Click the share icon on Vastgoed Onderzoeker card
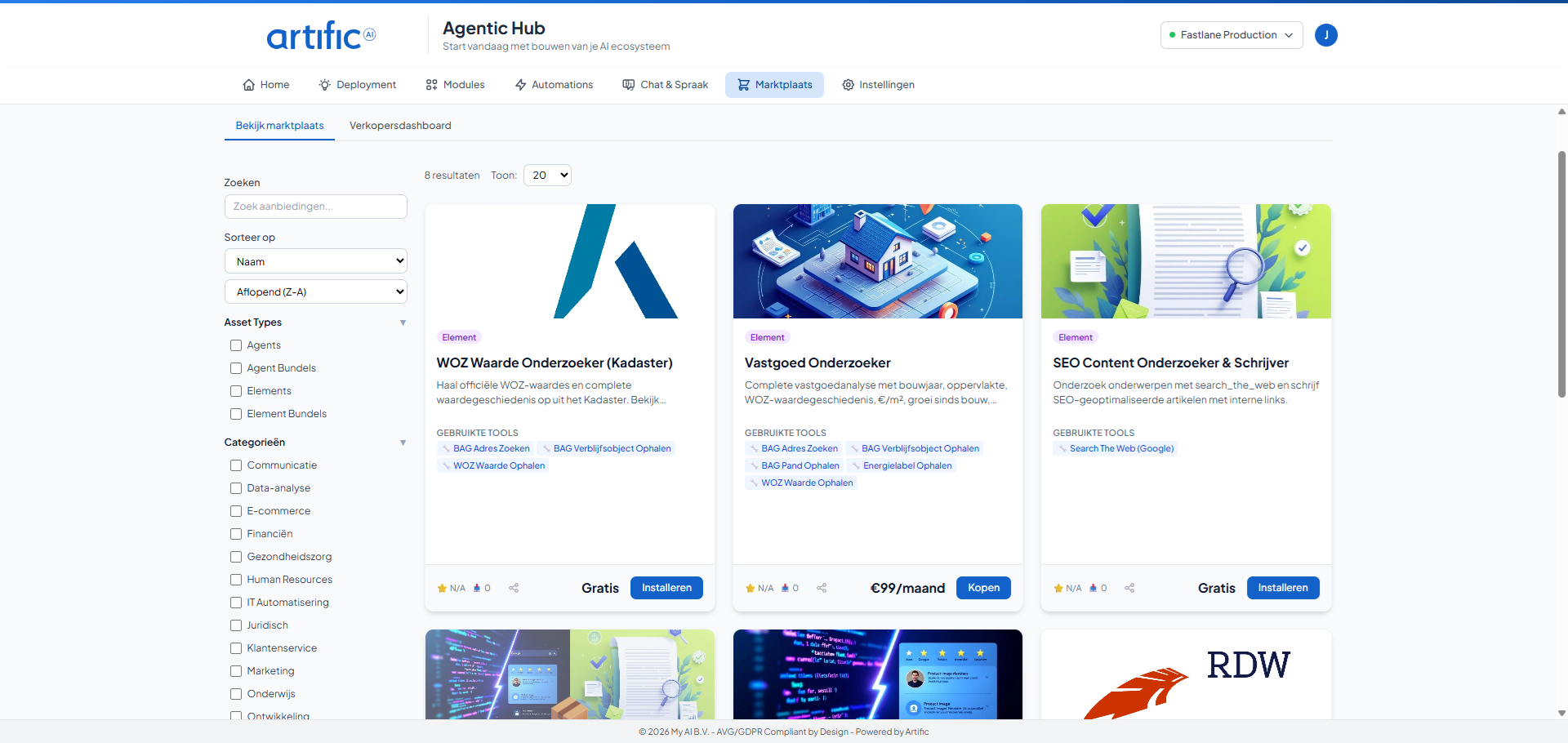The height and width of the screenshot is (743, 1568). click(x=822, y=588)
